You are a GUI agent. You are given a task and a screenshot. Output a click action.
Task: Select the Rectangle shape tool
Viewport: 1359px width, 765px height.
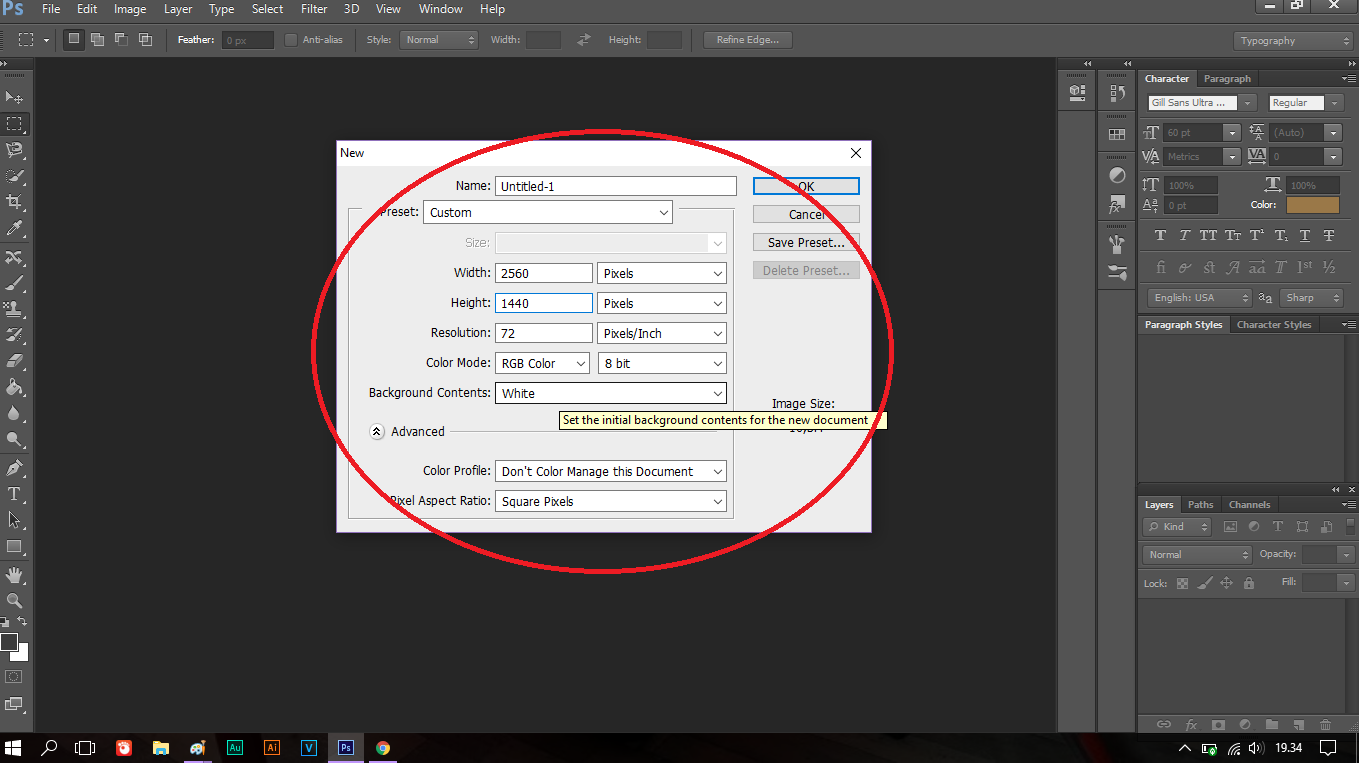click(14, 547)
